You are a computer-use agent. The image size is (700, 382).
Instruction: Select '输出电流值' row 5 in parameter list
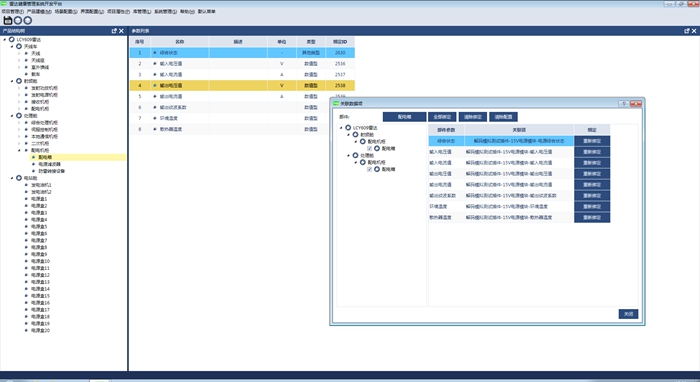click(x=242, y=96)
